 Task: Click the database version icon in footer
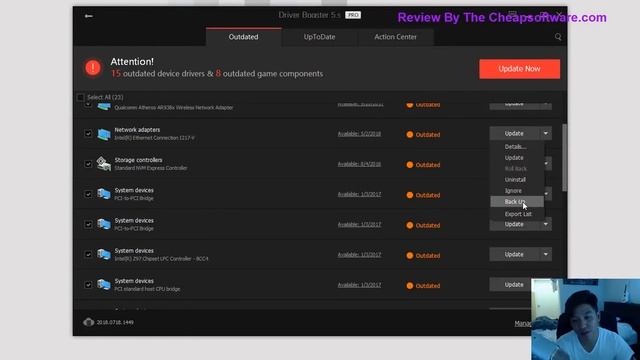click(x=89, y=322)
